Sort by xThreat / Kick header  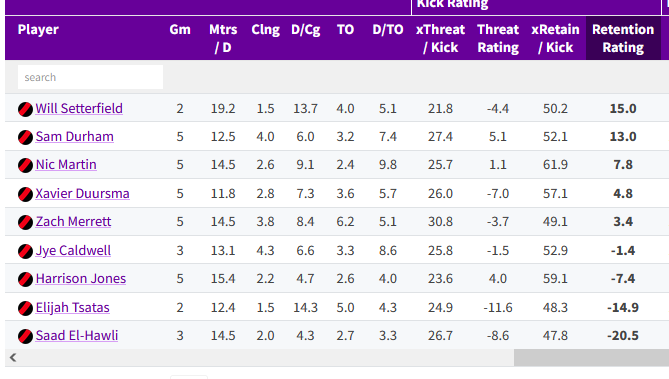point(440,38)
